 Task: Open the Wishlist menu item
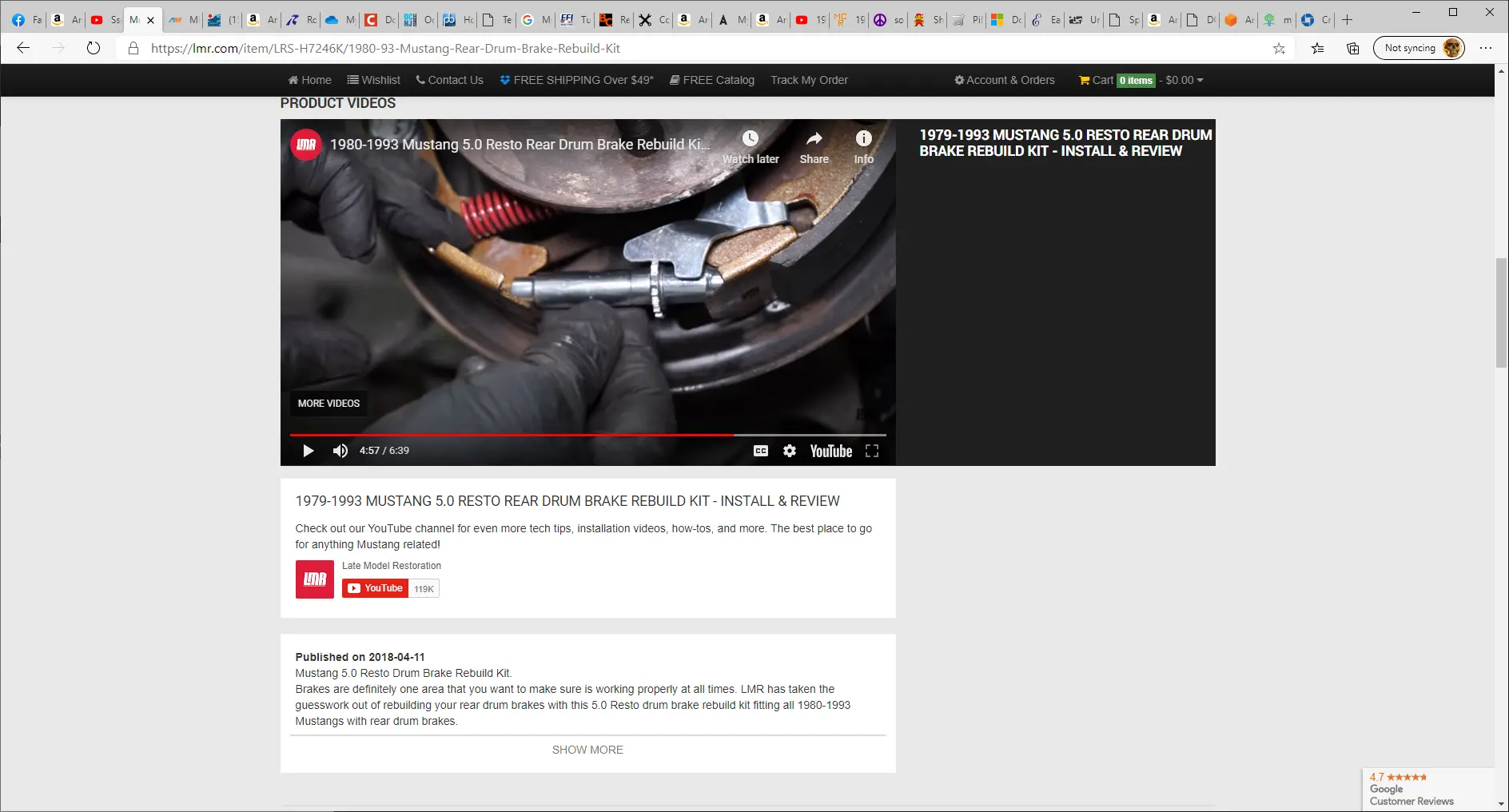pyautogui.click(x=373, y=80)
